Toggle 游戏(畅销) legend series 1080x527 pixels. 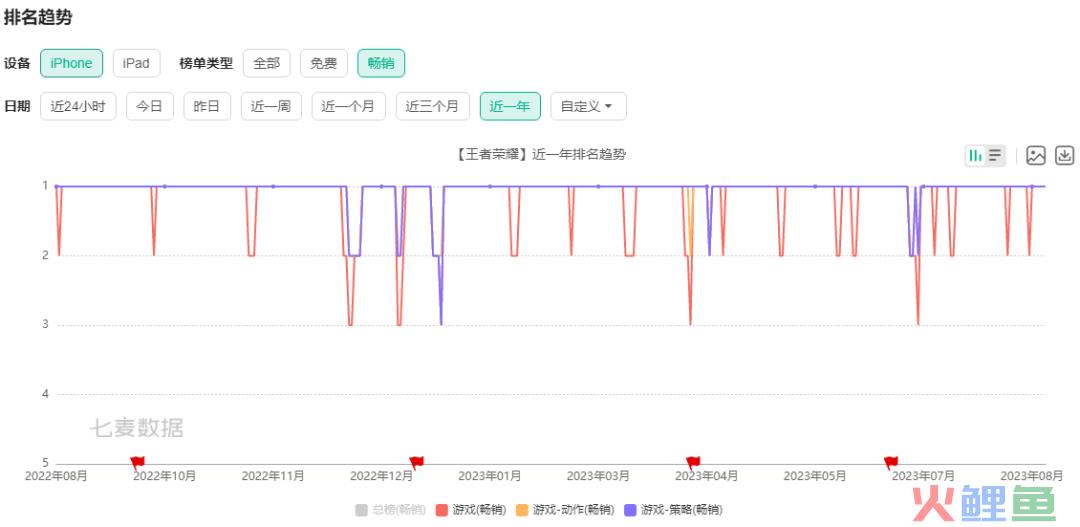pos(471,510)
